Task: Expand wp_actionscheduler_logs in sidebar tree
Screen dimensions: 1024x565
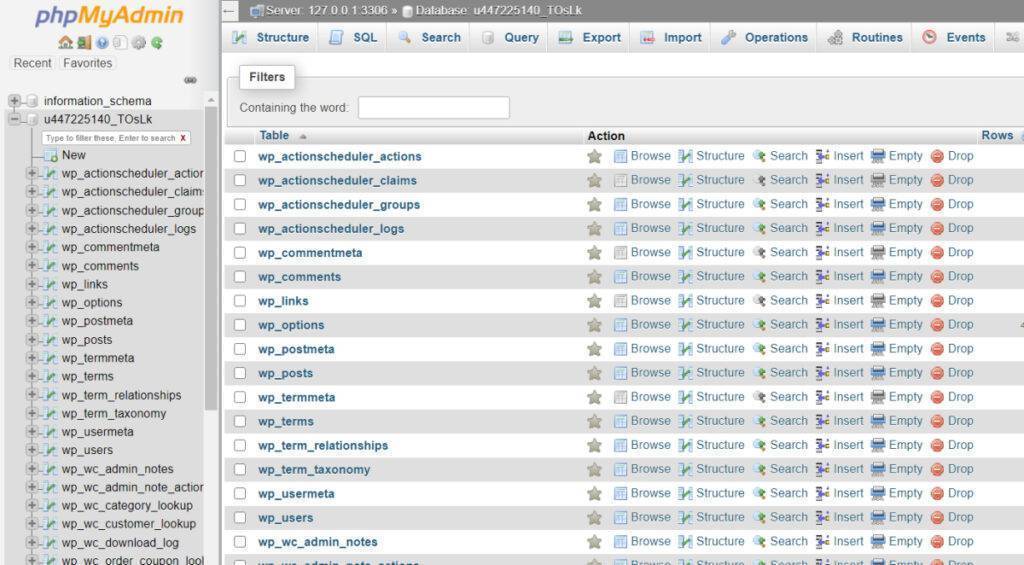Action: point(31,229)
